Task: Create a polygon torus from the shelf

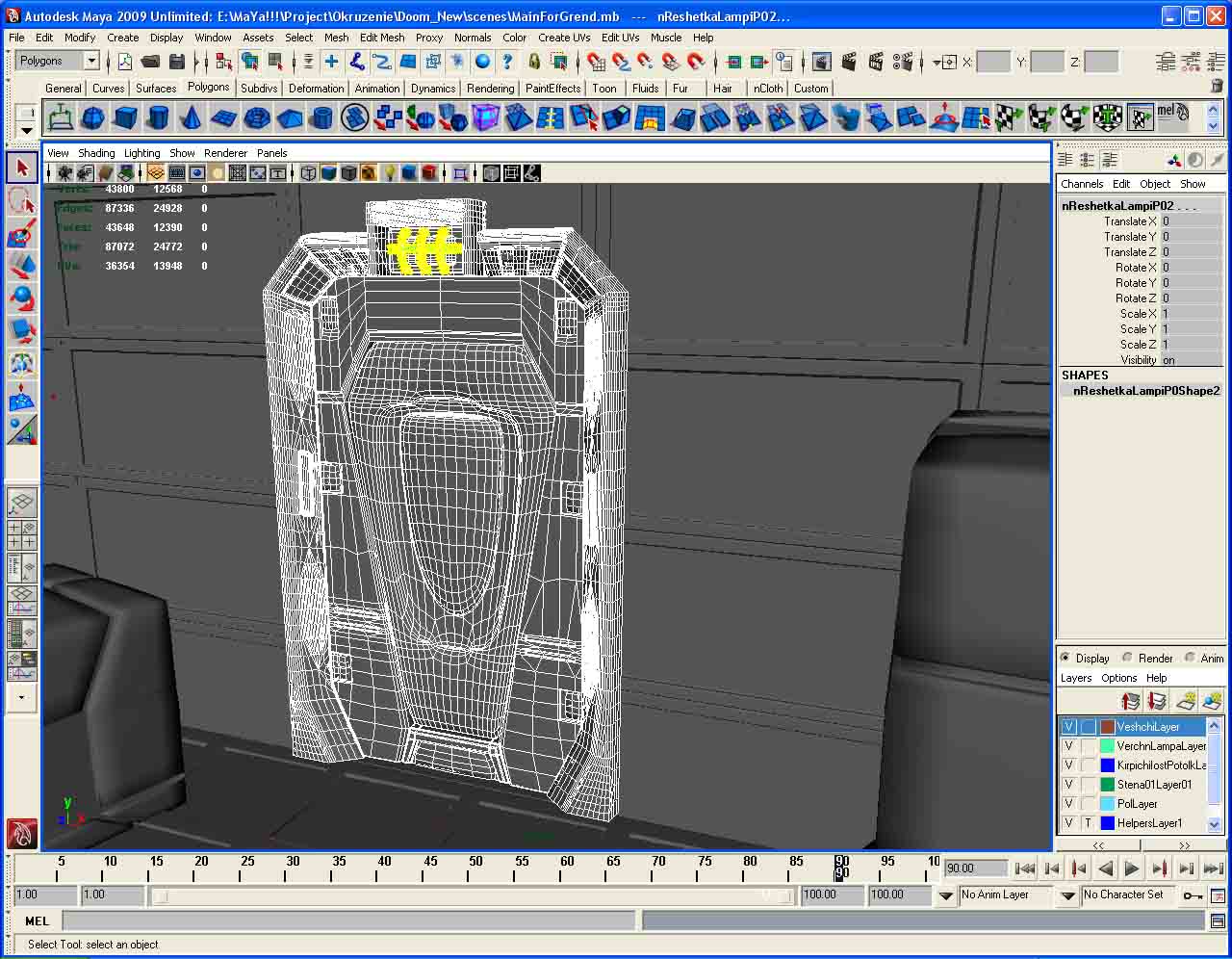Action: coord(257,118)
